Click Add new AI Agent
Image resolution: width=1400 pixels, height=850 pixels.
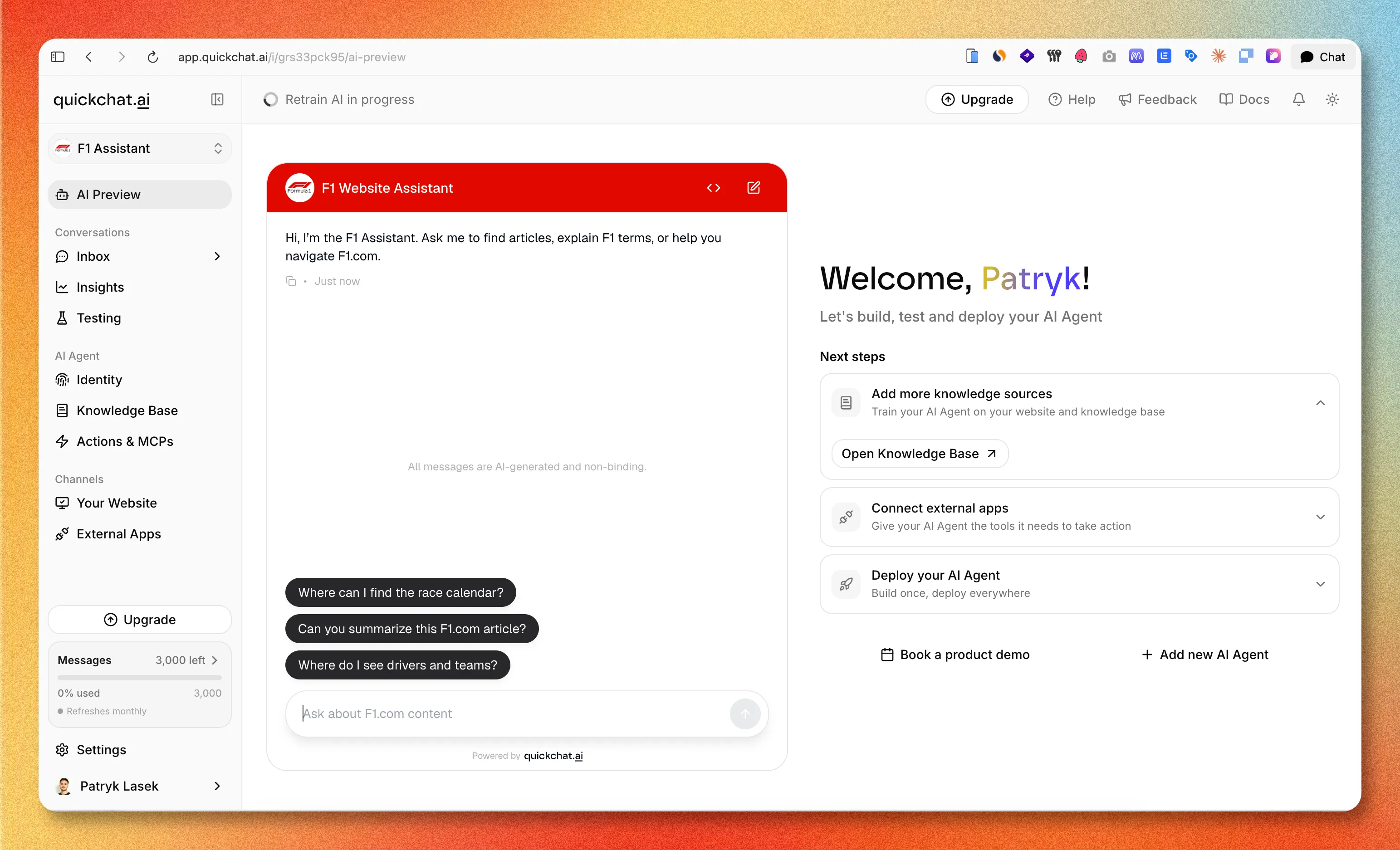pyautogui.click(x=1204, y=655)
